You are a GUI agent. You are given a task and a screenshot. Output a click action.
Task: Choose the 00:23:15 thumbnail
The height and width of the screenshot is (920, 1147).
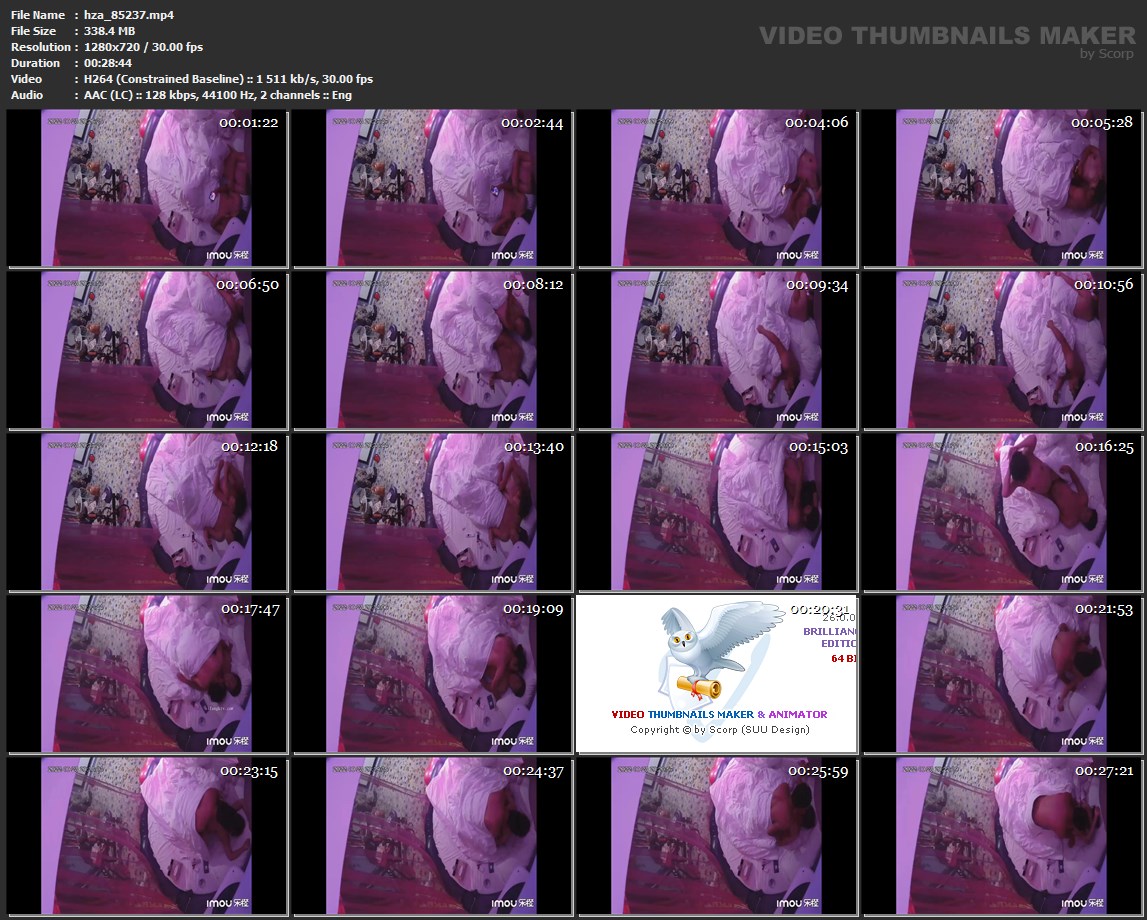(x=146, y=836)
